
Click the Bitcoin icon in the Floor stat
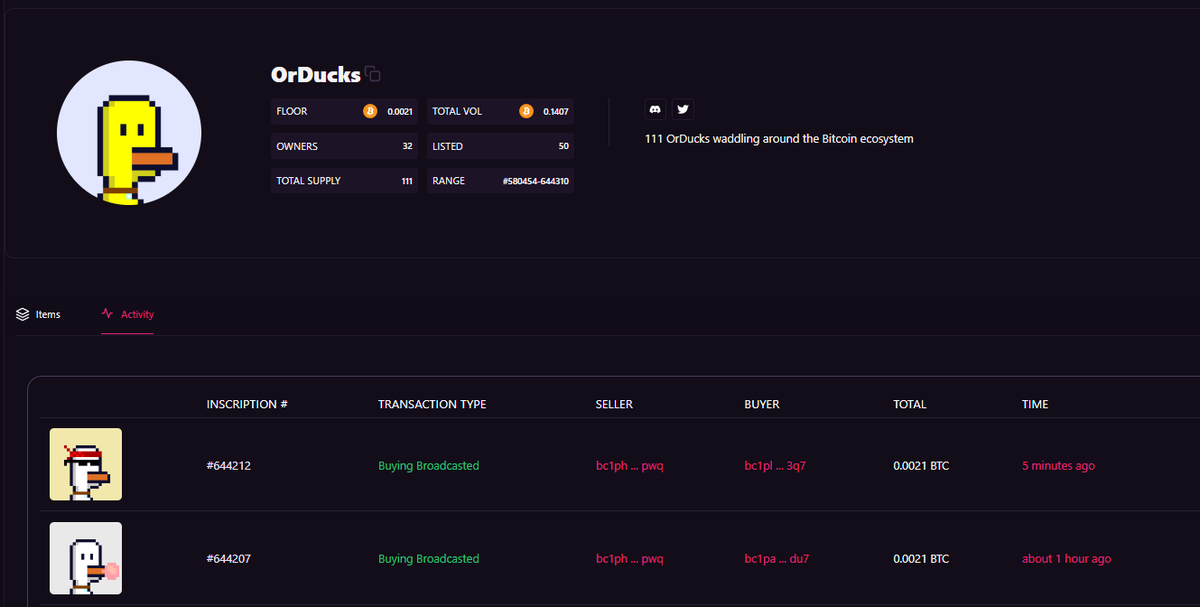[x=370, y=111]
